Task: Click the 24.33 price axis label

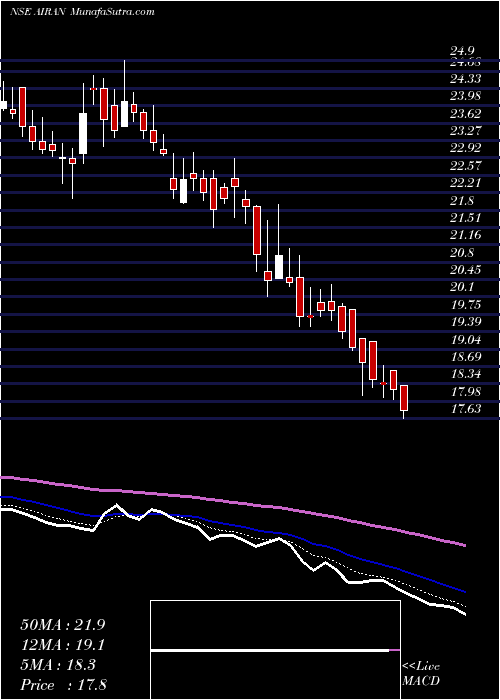Action: [465, 79]
